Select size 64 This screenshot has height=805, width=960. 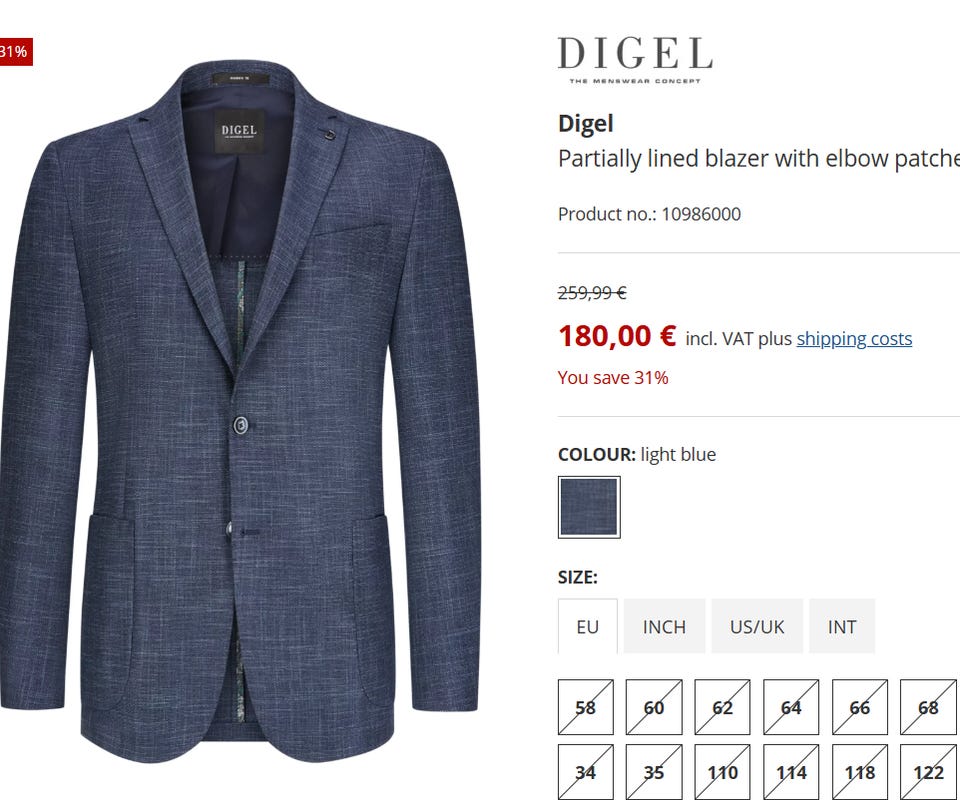click(791, 708)
